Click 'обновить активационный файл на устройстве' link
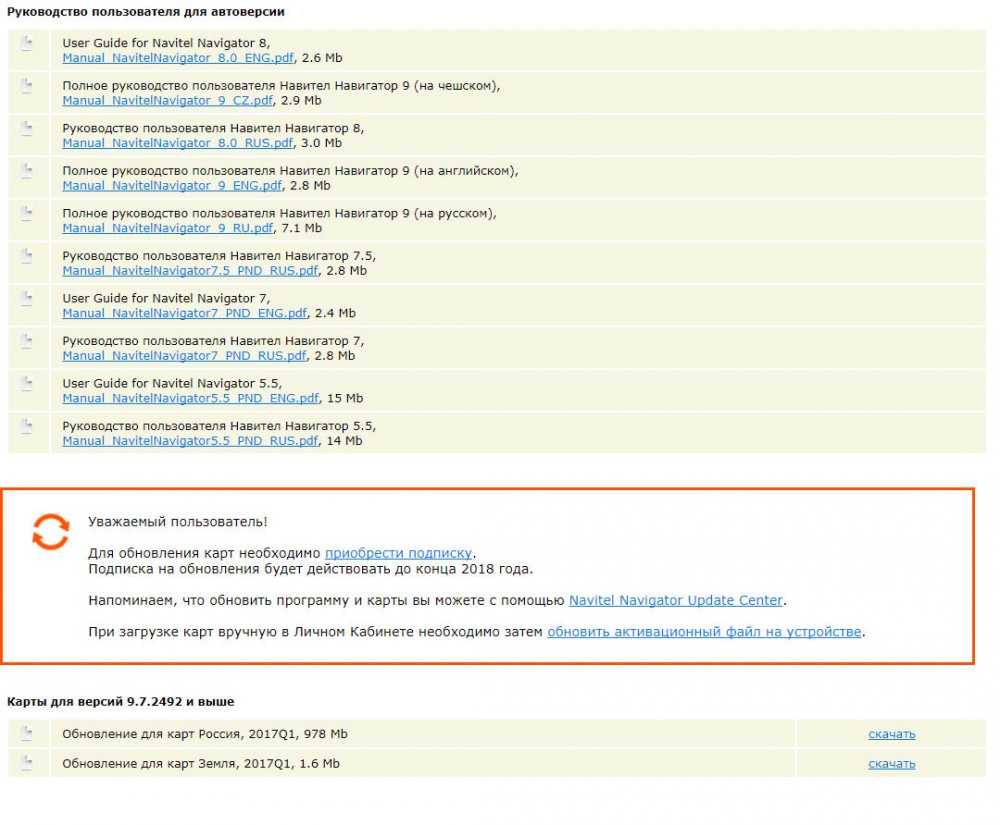This screenshot has width=1000, height=825. 704,632
